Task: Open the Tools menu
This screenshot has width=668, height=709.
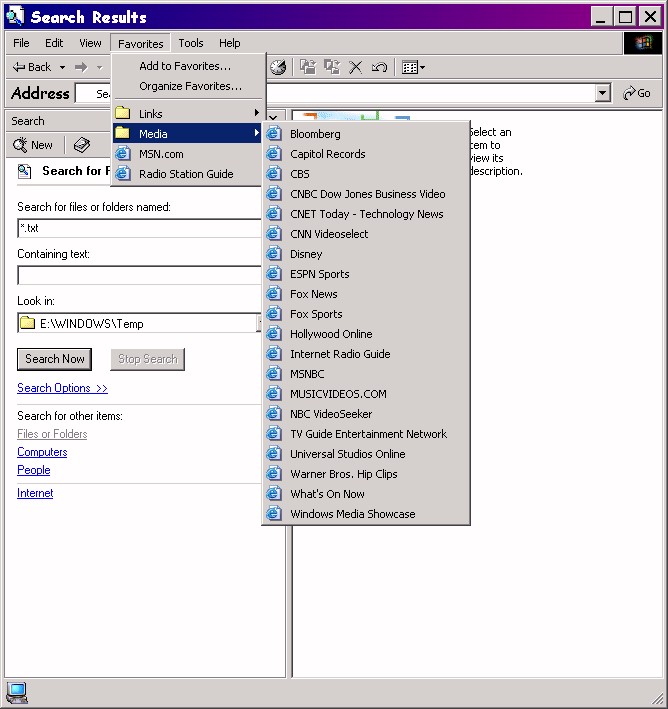Action: click(190, 43)
